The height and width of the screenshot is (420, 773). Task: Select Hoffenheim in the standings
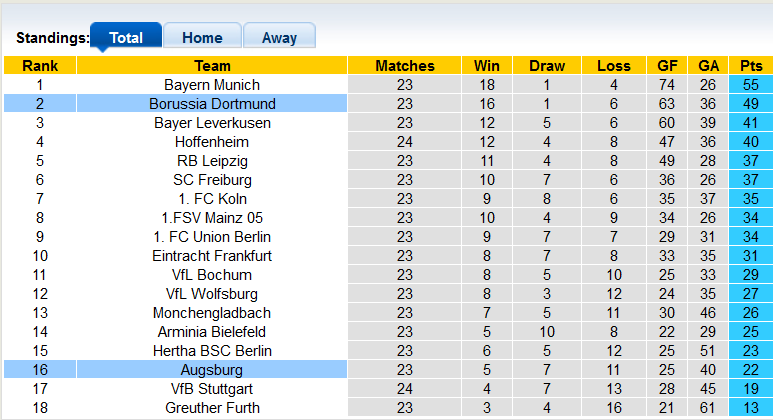click(x=212, y=142)
